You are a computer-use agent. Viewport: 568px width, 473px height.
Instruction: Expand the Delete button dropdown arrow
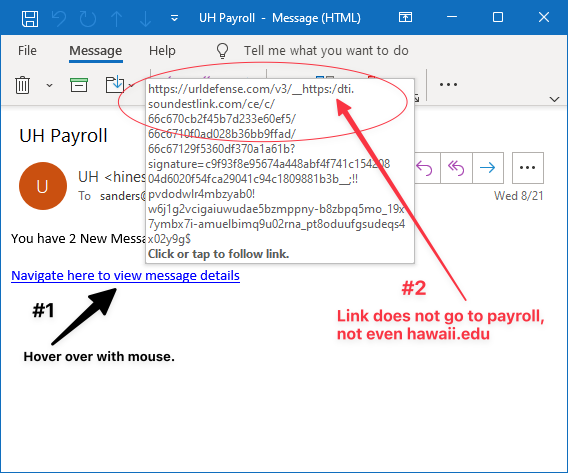(x=50, y=85)
